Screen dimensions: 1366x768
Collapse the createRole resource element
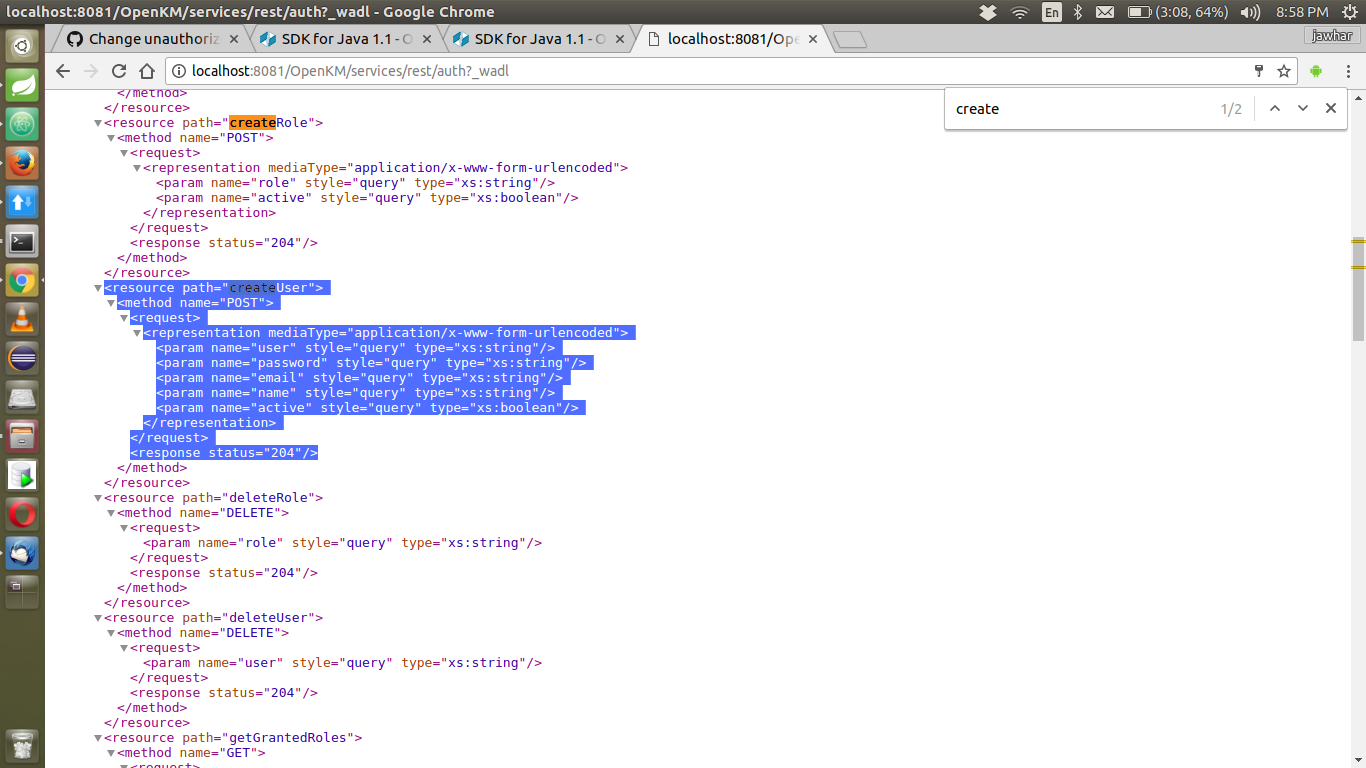(98, 122)
